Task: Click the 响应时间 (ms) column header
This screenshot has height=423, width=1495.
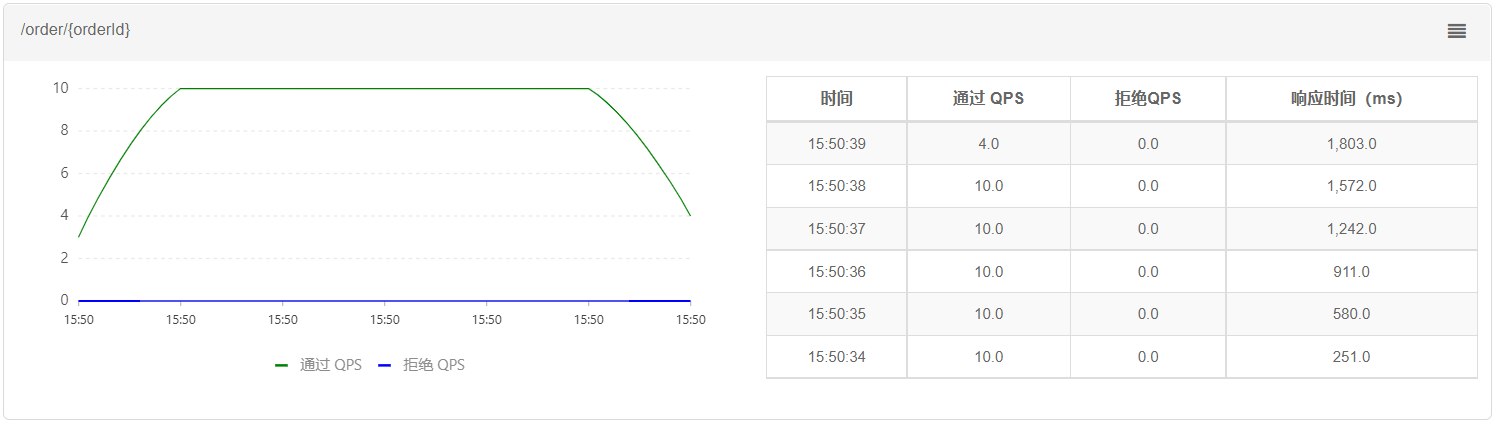Action: (1351, 99)
